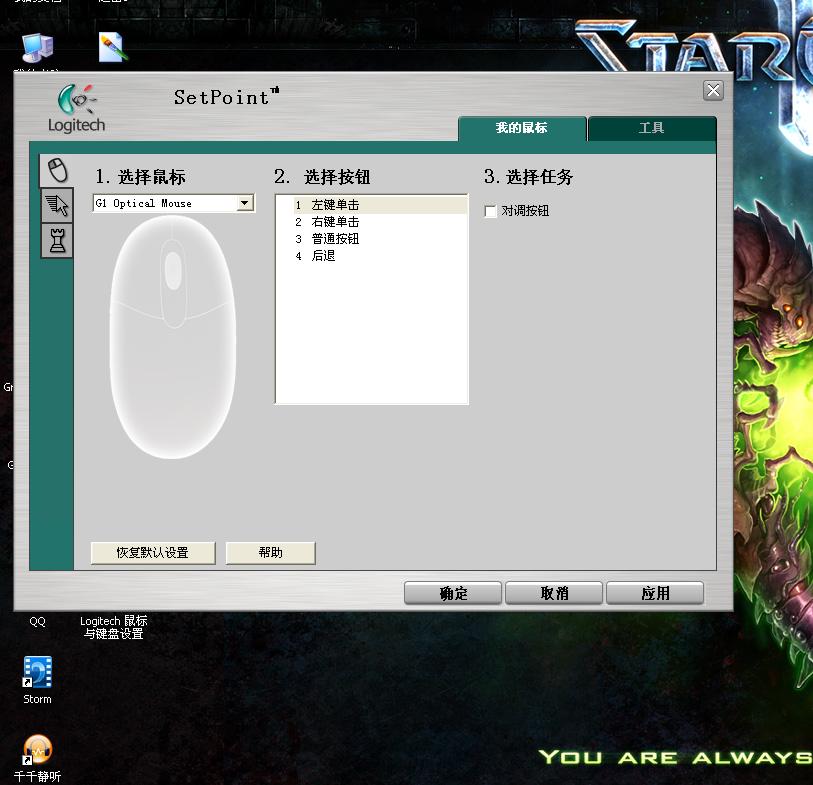This screenshot has height=785, width=813.
Task: Switch to the 我的鼠标 tab
Action: pos(522,129)
